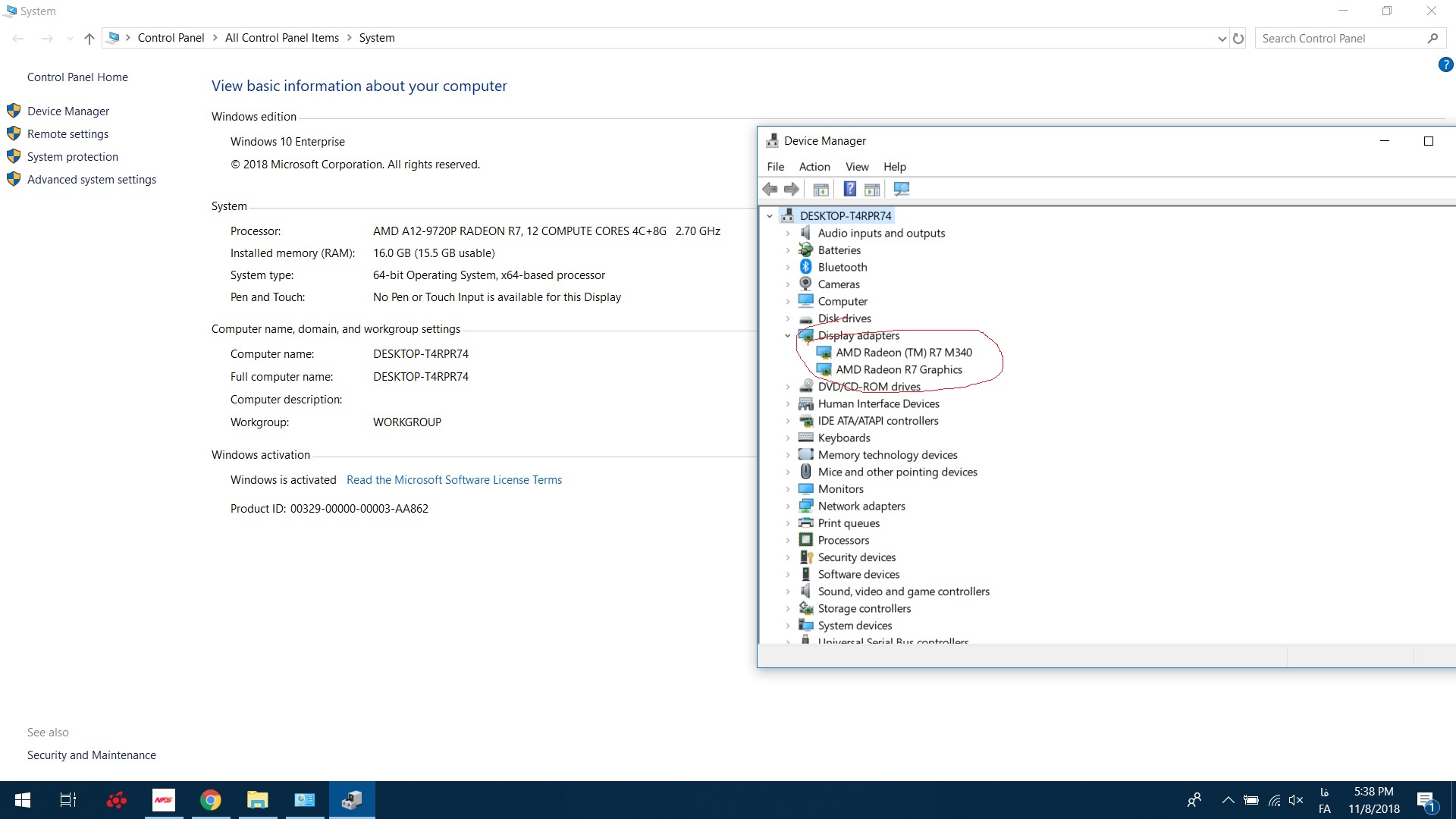This screenshot has height=819, width=1456.
Task: Click the AMD taskbar icon in system tray
Action: 117,800
